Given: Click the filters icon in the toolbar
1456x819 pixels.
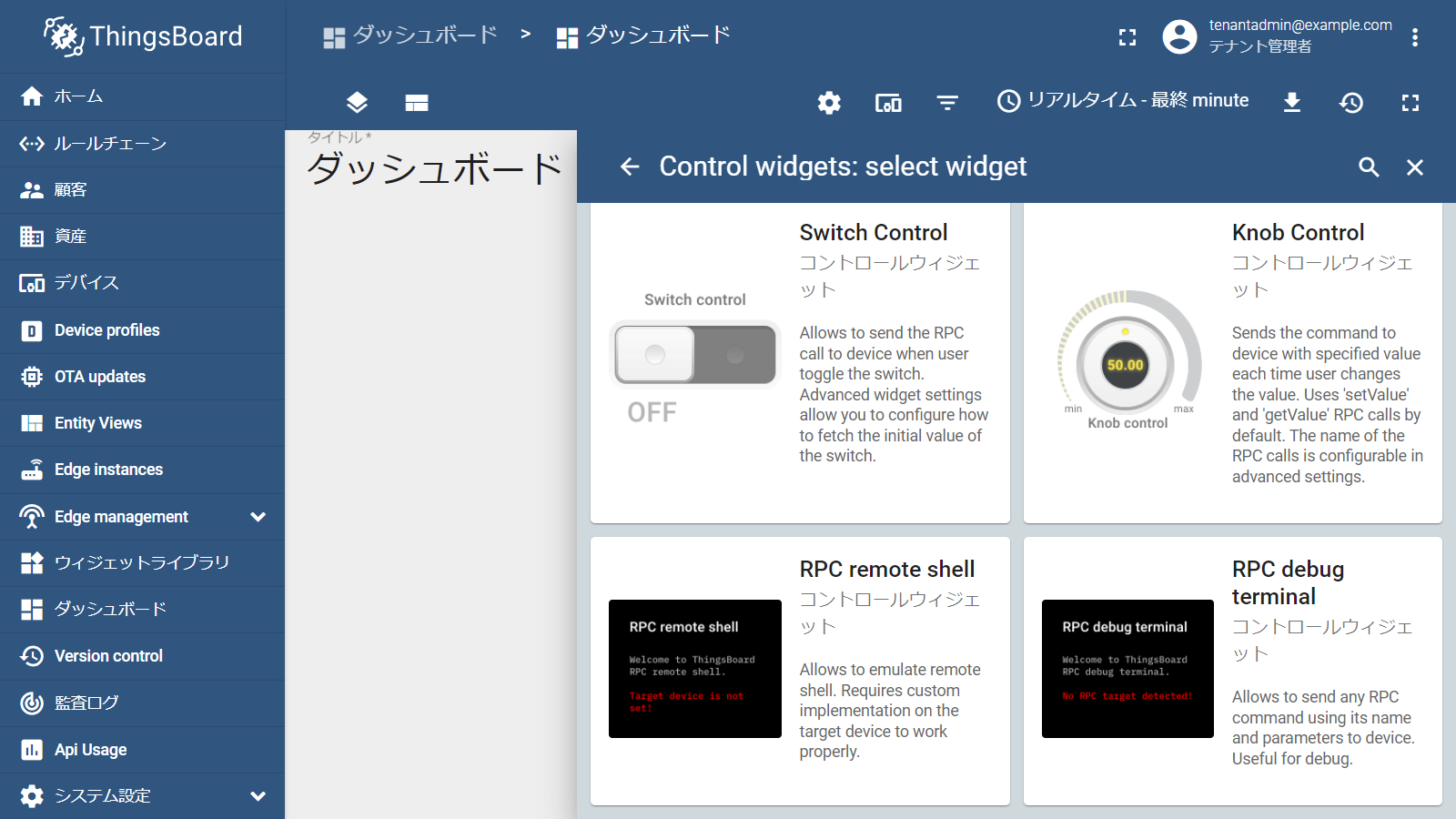Looking at the screenshot, I should coord(947,103).
